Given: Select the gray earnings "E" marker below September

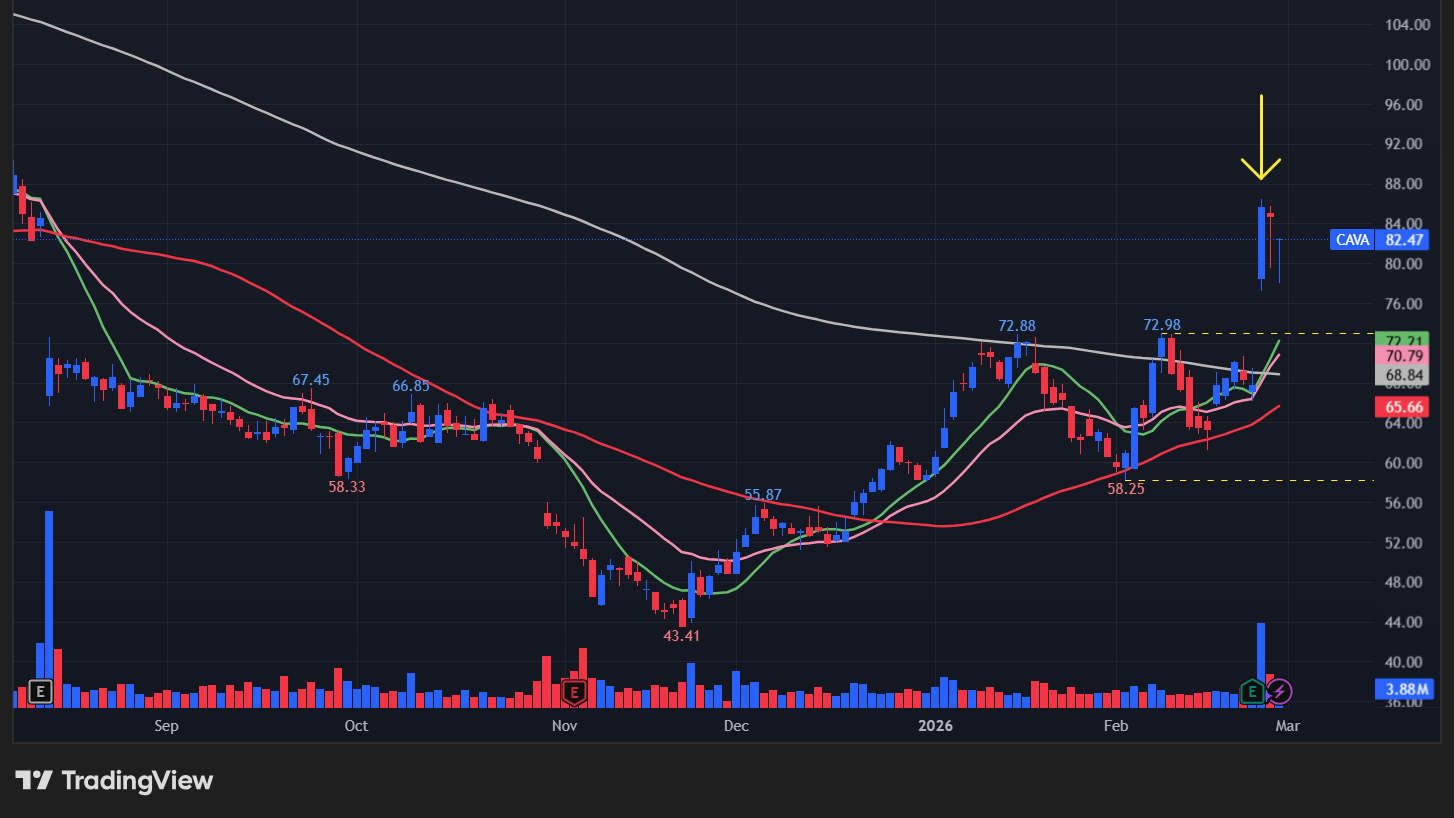Looking at the screenshot, I should point(39,691).
